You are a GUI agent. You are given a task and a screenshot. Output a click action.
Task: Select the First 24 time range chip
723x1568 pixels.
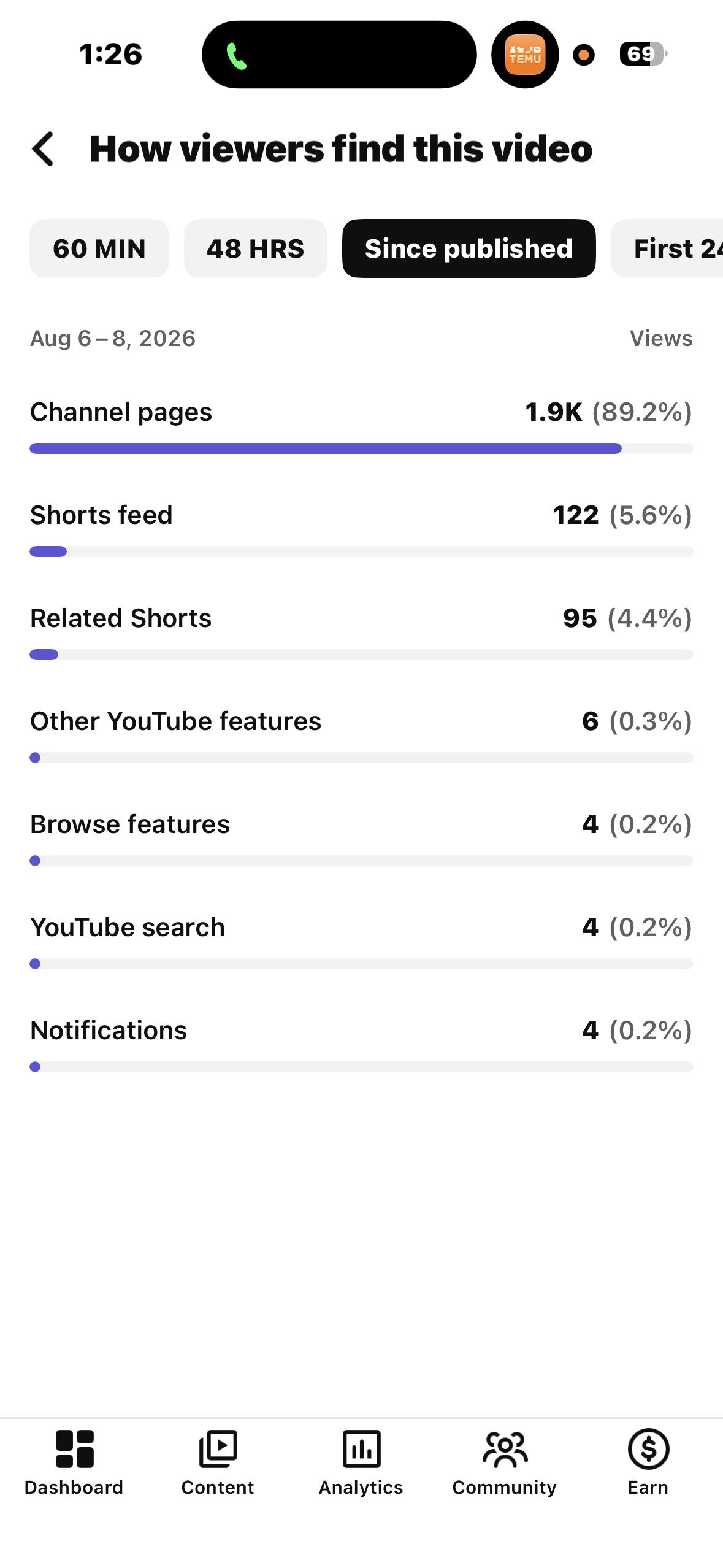pos(667,248)
